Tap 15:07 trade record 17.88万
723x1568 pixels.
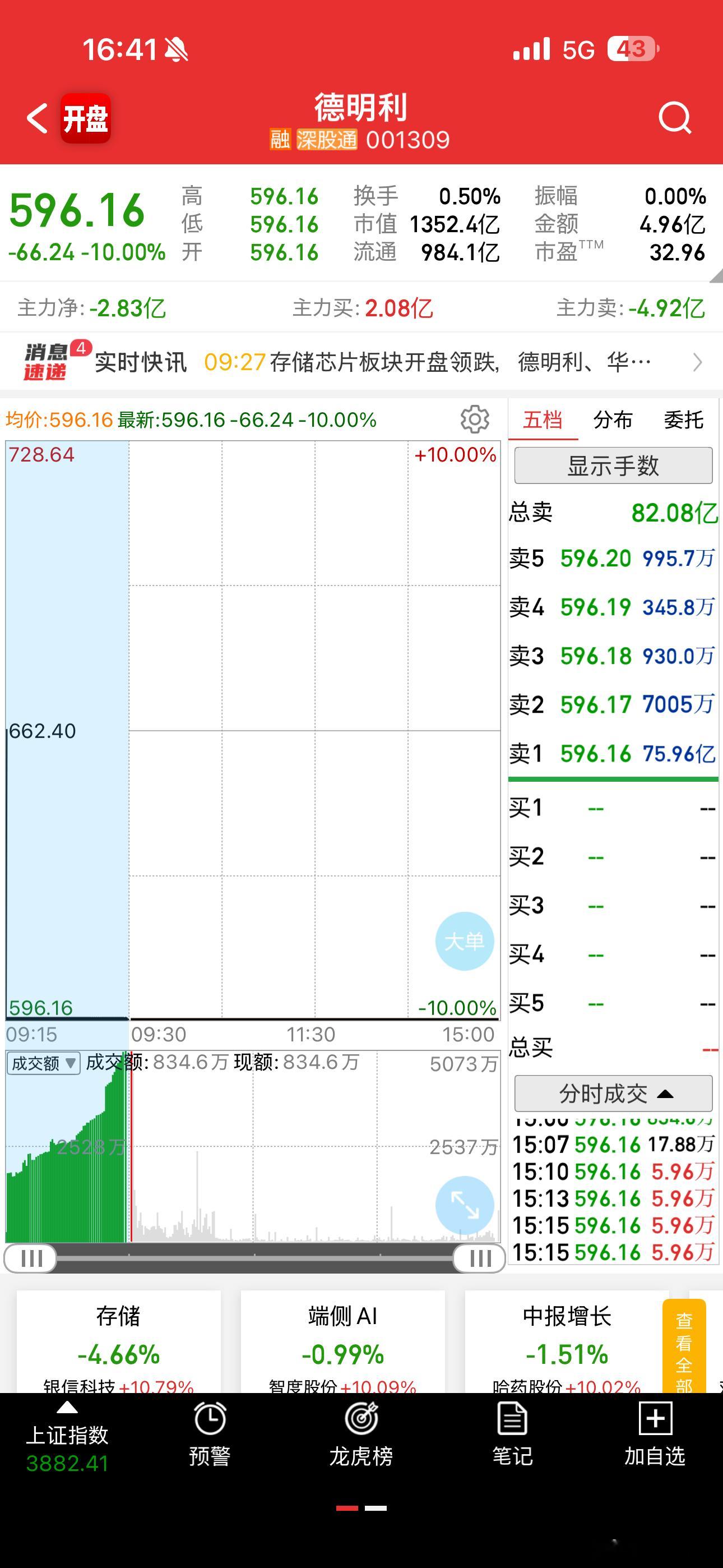point(613,1145)
